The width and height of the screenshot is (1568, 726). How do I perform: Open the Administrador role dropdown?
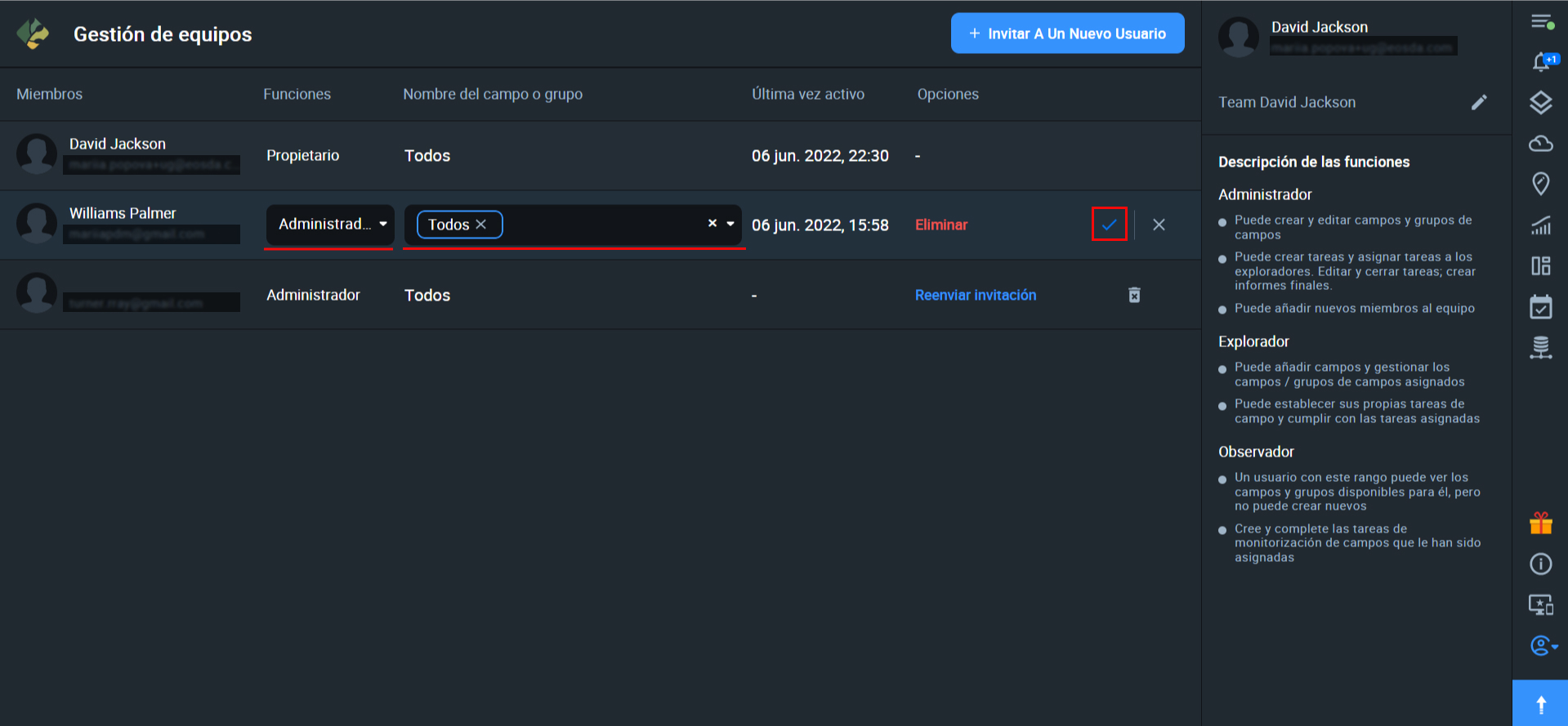330,225
